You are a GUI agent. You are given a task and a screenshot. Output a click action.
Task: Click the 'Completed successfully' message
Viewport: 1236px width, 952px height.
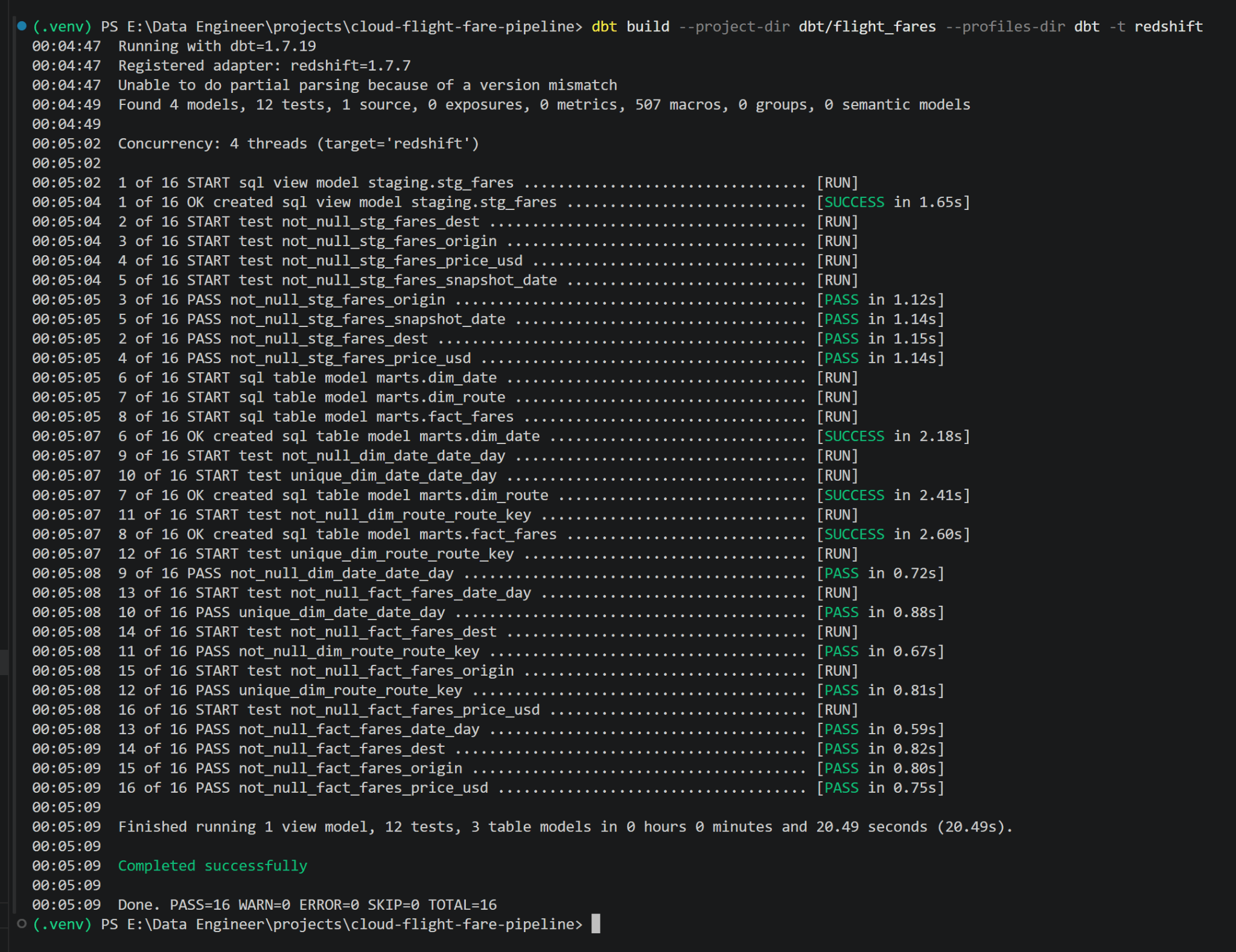[212, 866]
